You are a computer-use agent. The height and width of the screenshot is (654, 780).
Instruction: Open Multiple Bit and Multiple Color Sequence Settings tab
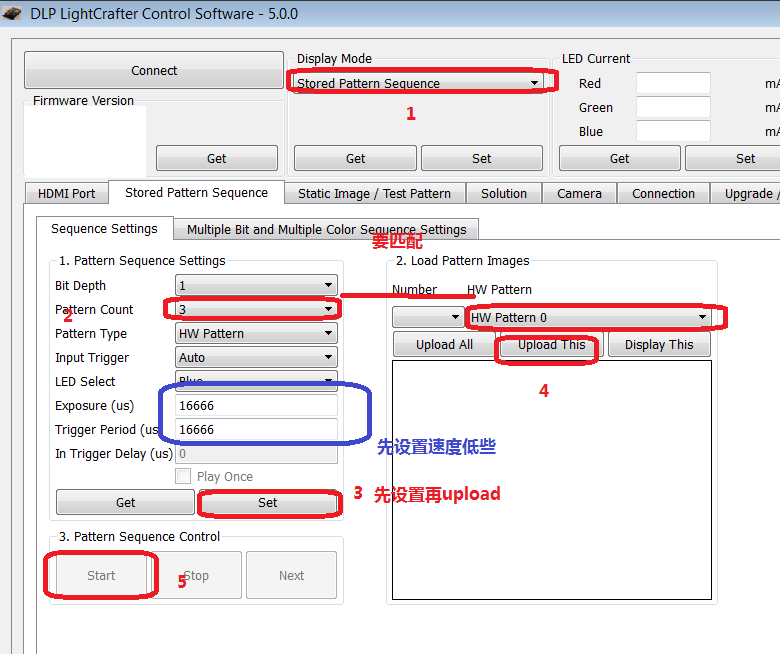(326, 229)
